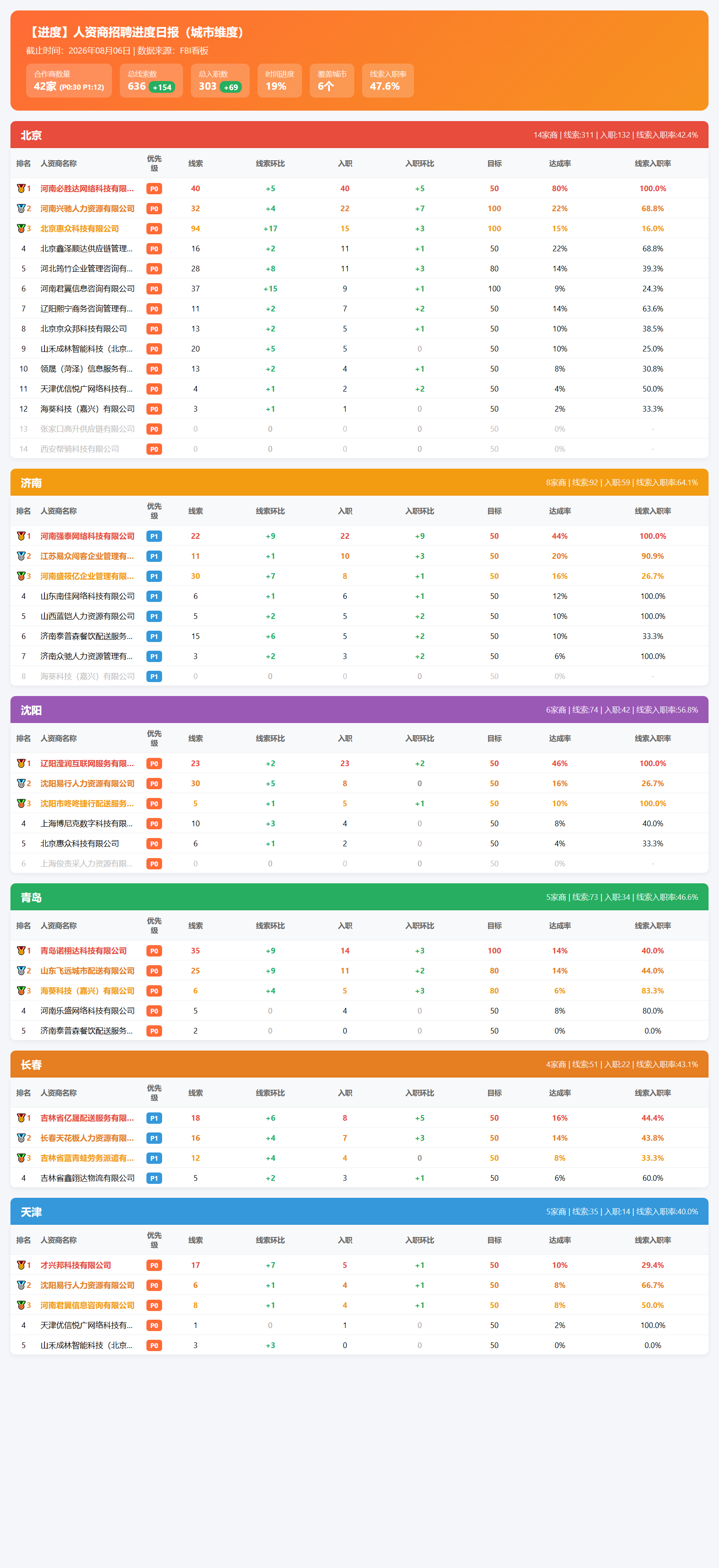
Task: Click the 达成率 column header in the 北京 table
Action: click(560, 164)
